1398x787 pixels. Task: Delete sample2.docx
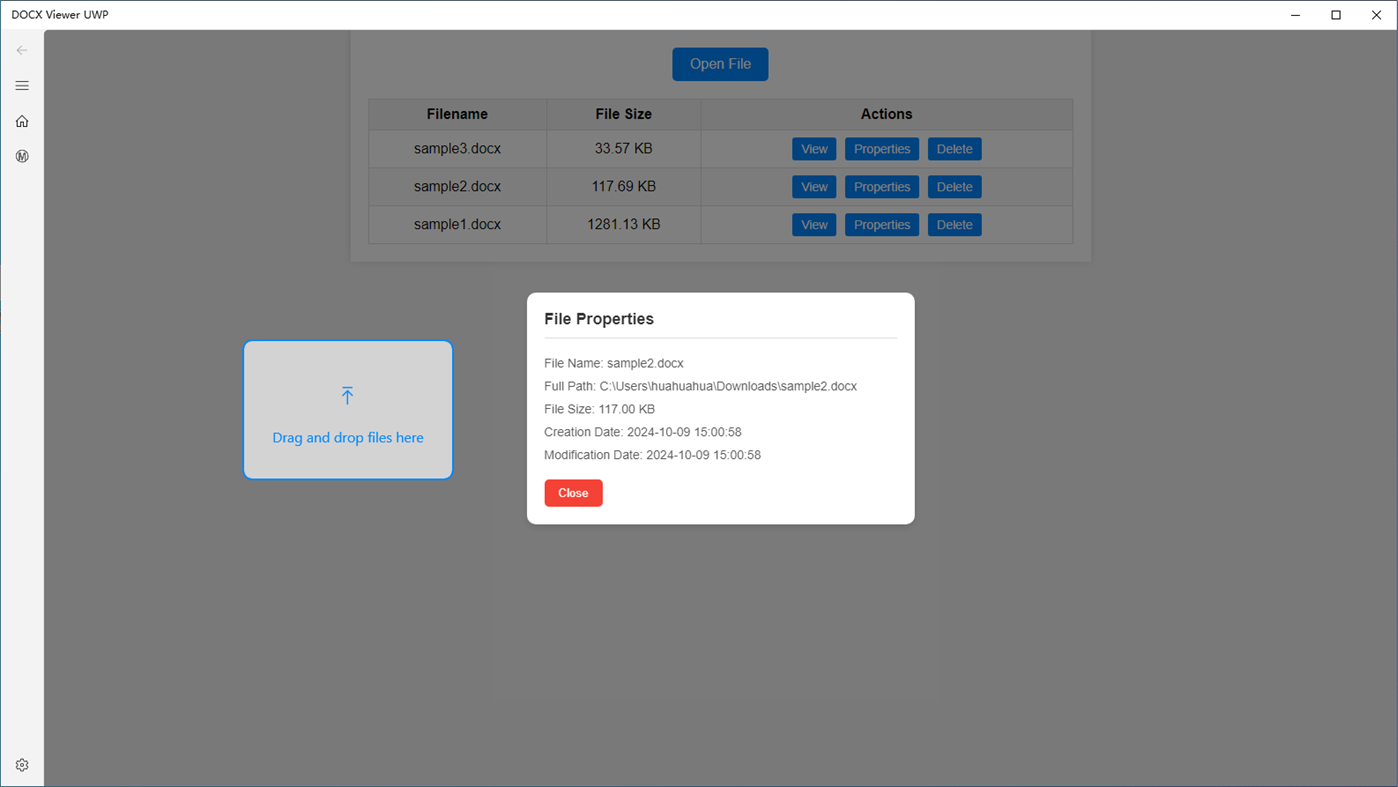[954, 187]
